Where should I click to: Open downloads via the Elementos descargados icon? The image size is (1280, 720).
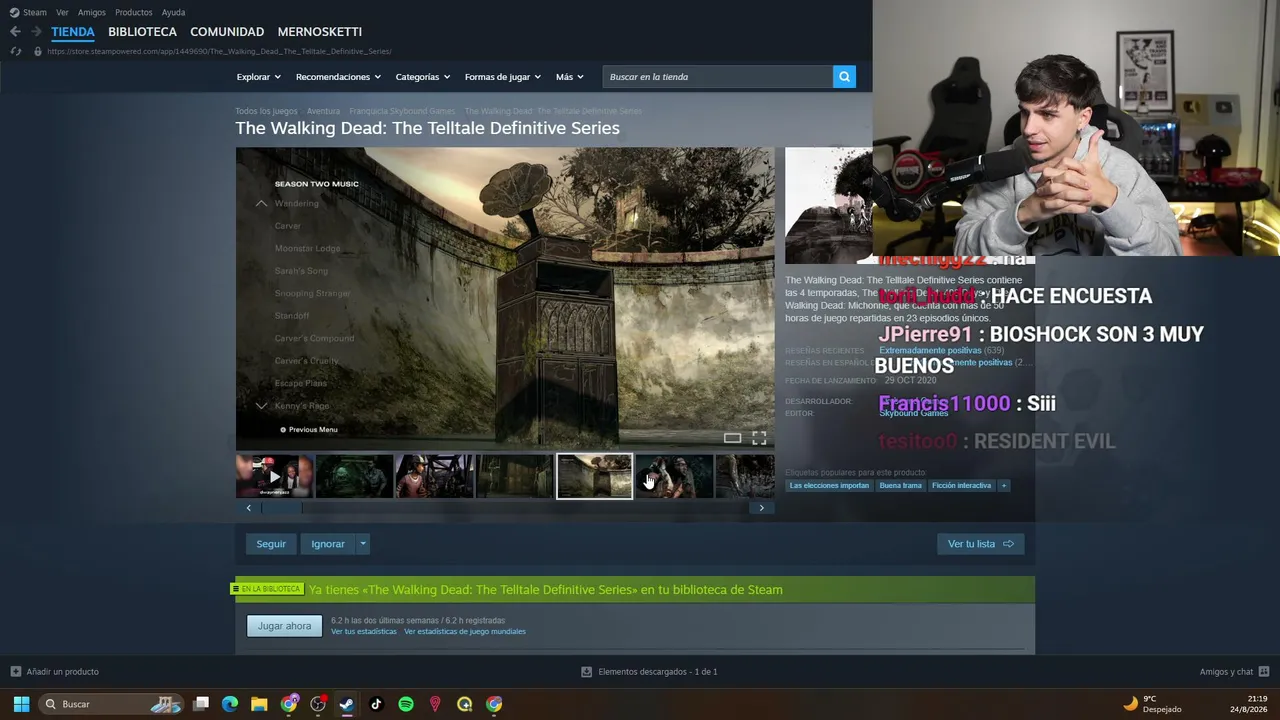tap(586, 672)
